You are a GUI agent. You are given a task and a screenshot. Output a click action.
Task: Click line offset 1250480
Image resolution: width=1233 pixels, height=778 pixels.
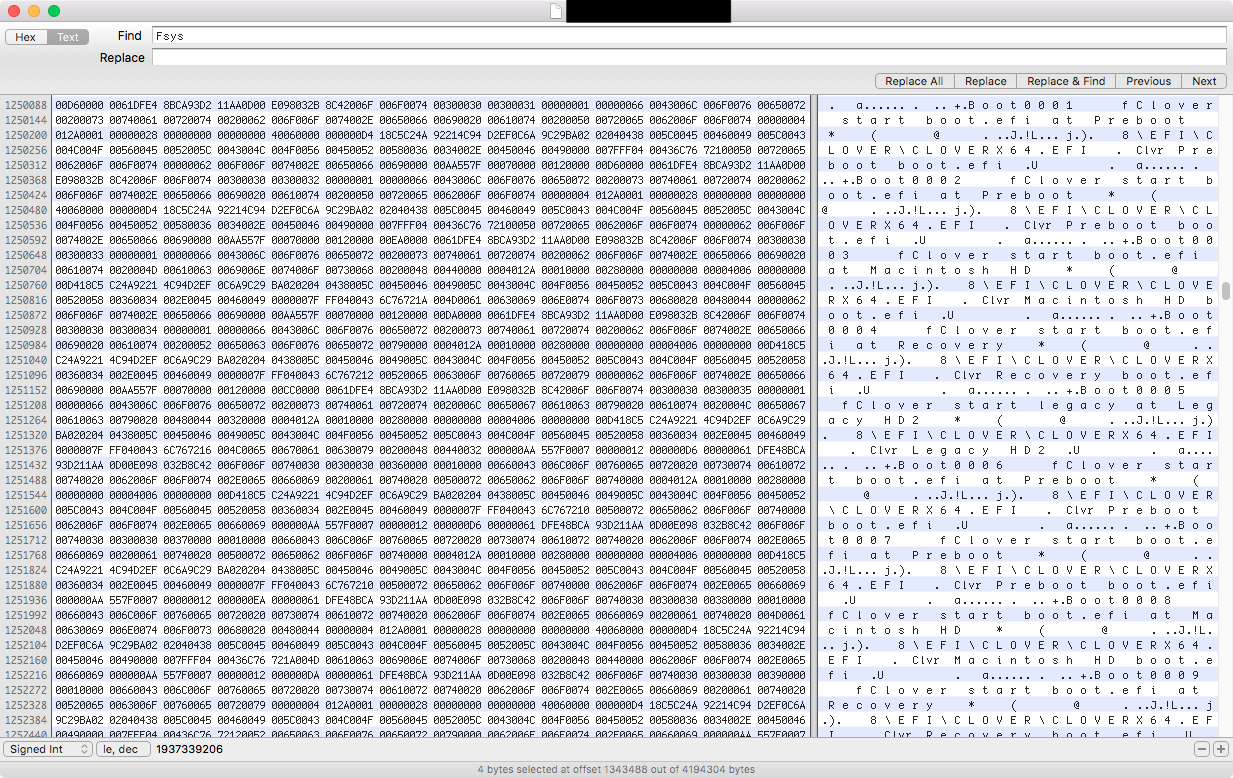tap(25, 210)
